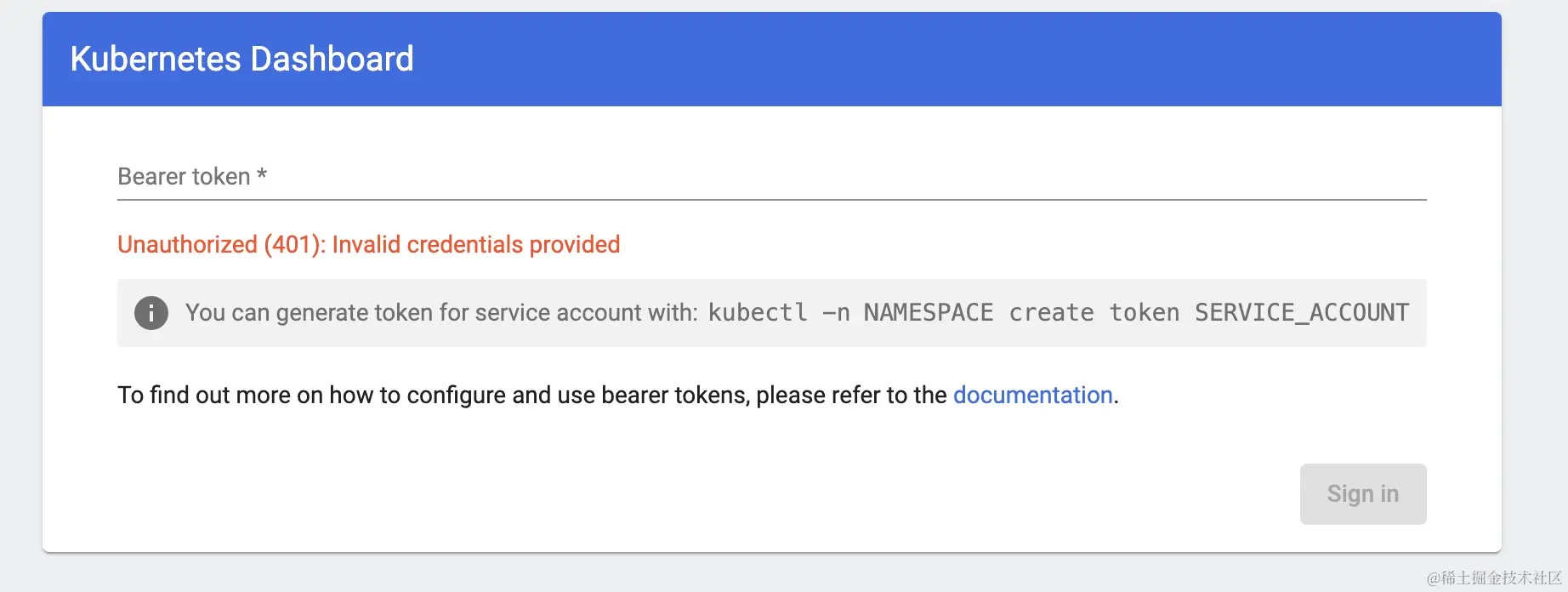This screenshot has width=1568, height=592.
Task: Click the info icon beside the token hint
Action: 151,313
